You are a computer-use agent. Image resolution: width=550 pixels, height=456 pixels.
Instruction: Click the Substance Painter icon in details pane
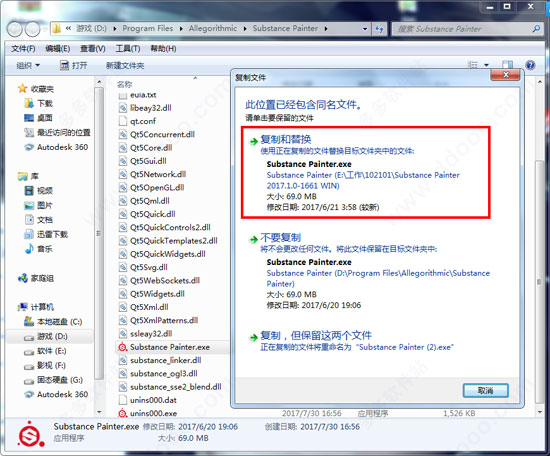coord(31,434)
